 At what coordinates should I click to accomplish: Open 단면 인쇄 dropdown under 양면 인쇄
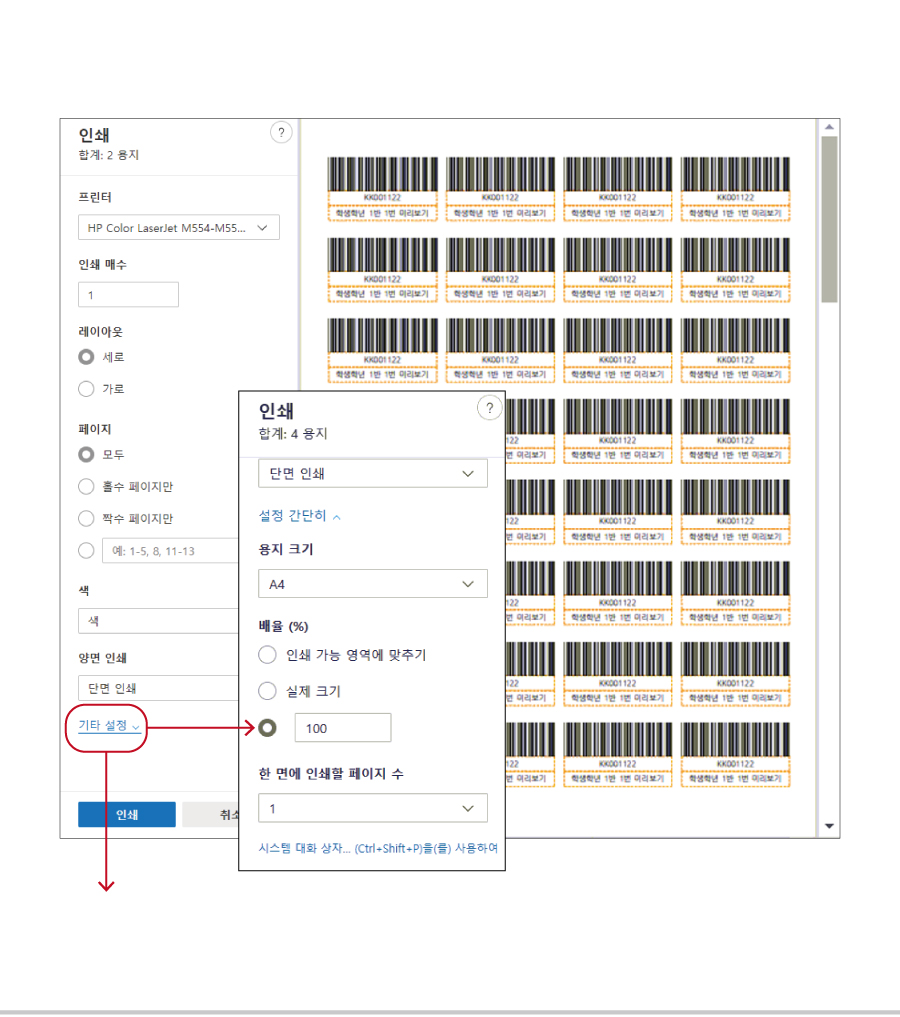point(158,688)
